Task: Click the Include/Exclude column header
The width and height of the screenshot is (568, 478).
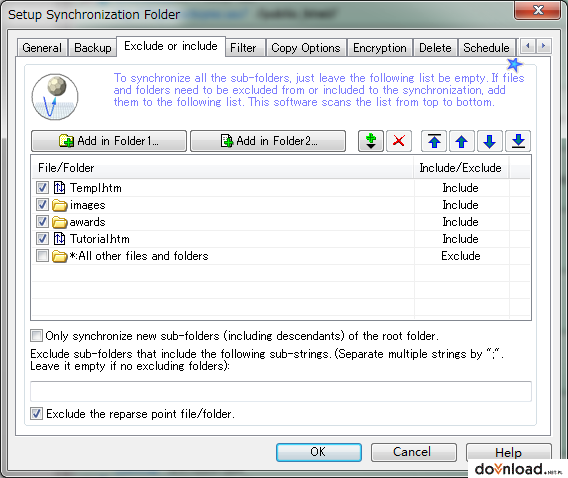Action: (x=461, y=168)
